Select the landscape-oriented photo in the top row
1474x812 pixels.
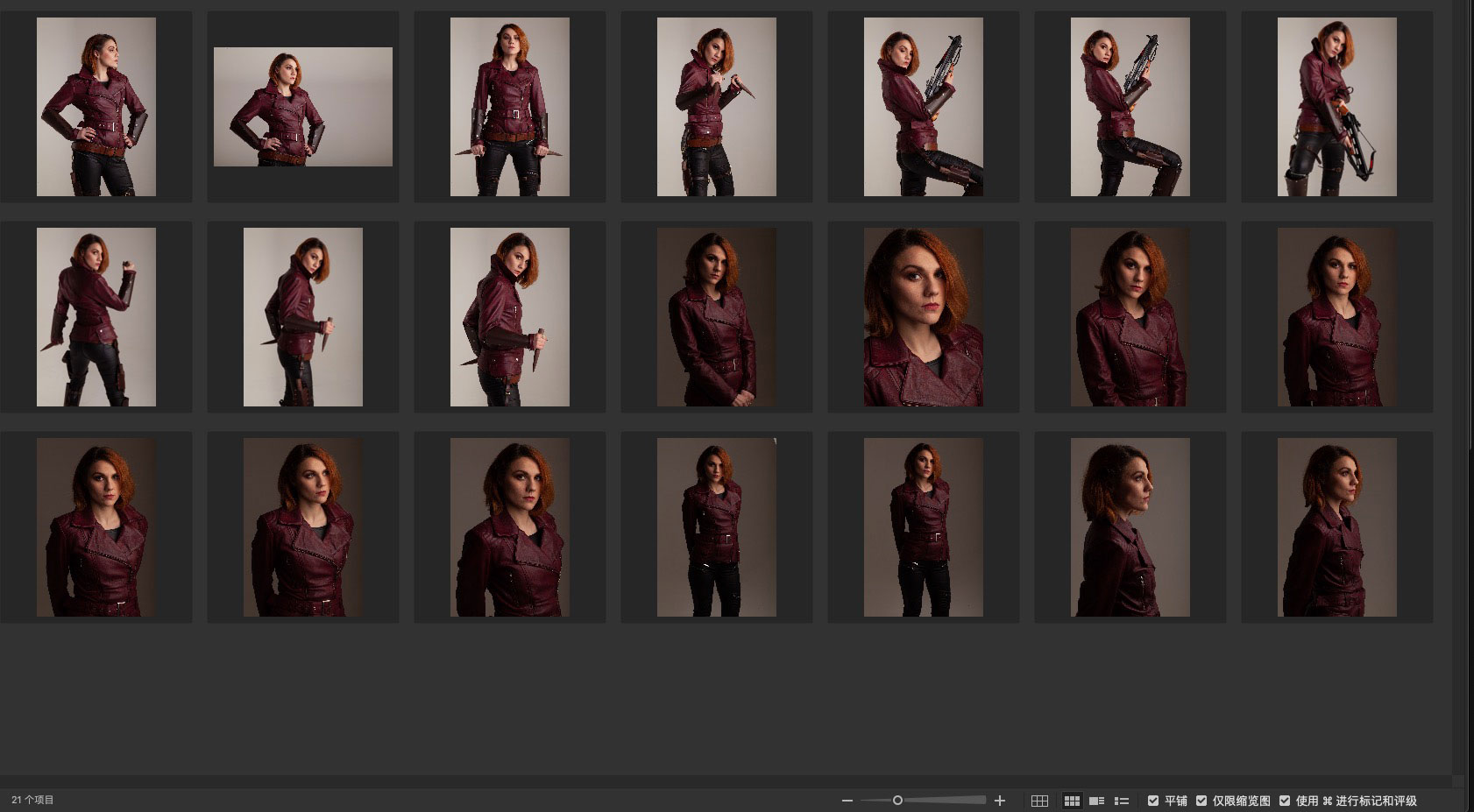tap(303, 107)
